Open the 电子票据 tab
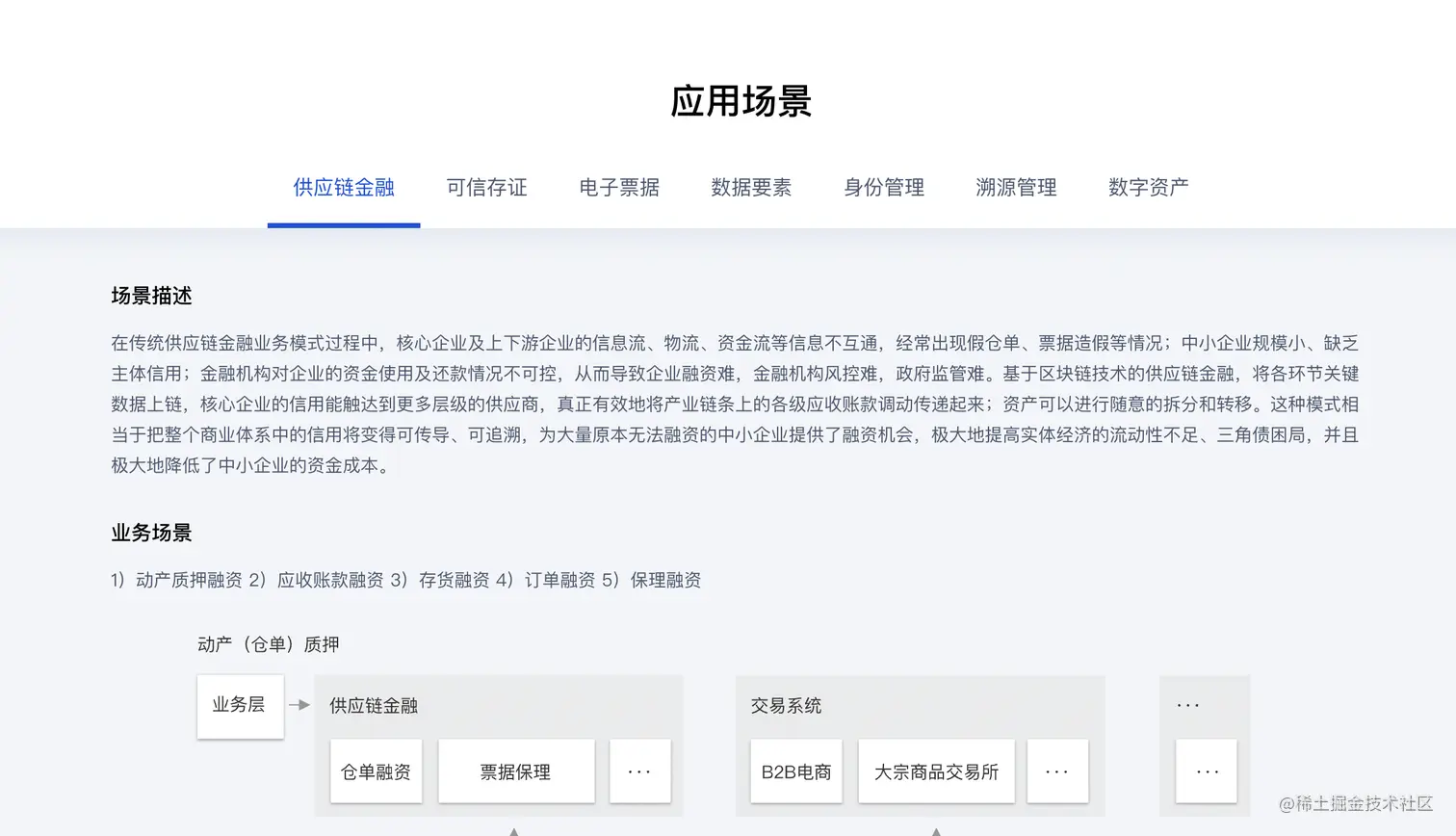The height and width of the screenshot is (836, 1456). (619, 188)
